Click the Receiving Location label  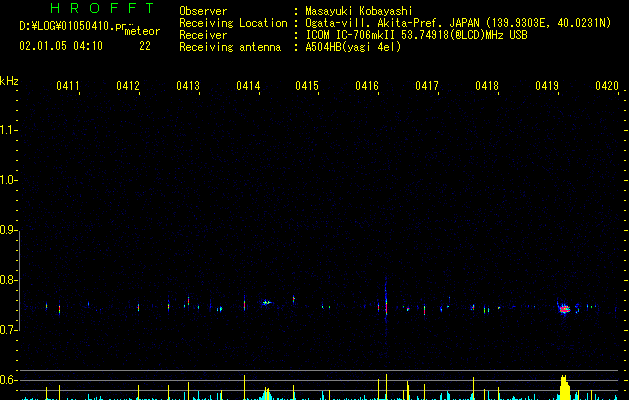pyautogui.click(x=233, y=23)
